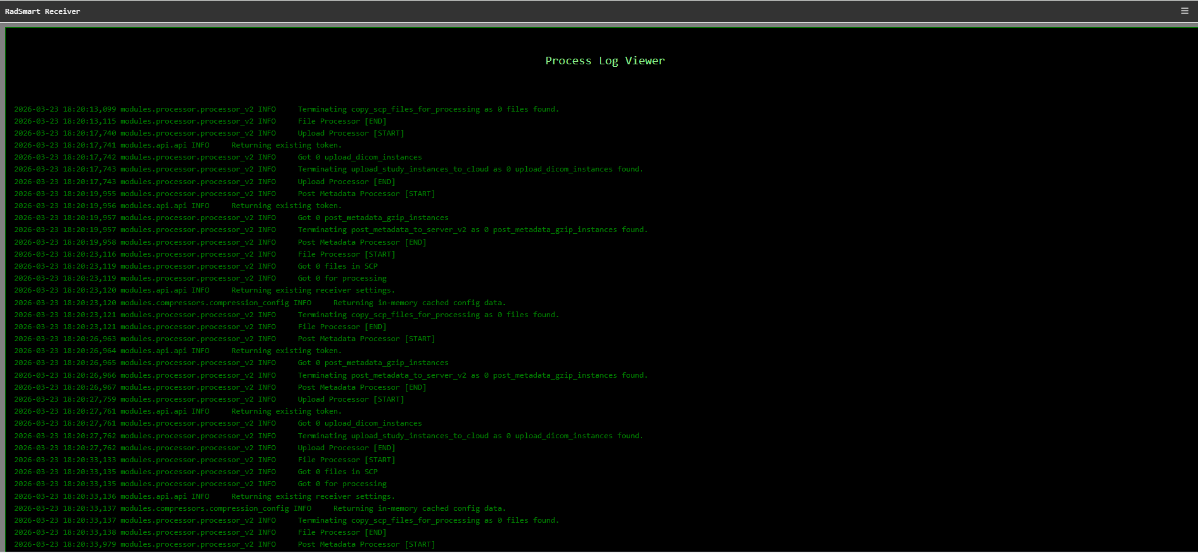Select the 18:20:23,119 Got 0 for processing line

200,278
